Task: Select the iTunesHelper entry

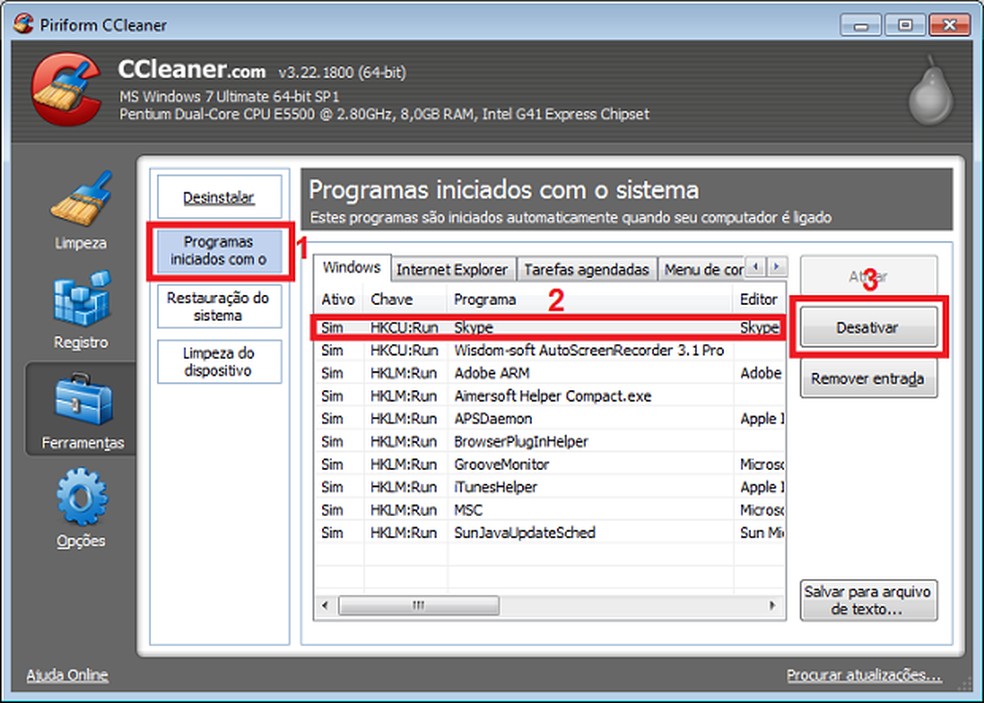Action: tap(550, 487)
